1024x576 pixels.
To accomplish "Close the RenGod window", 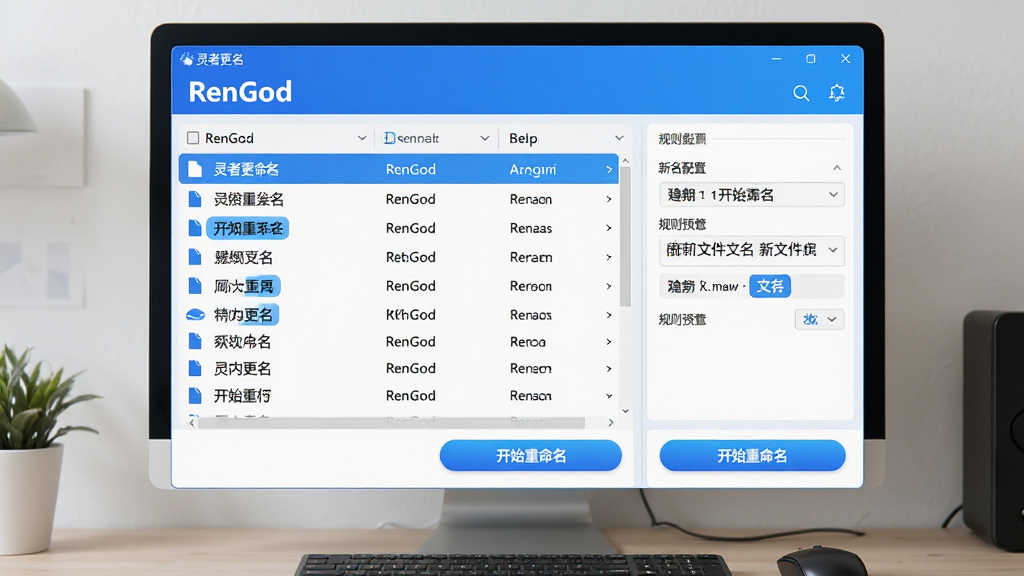I will tap(845, 59).
